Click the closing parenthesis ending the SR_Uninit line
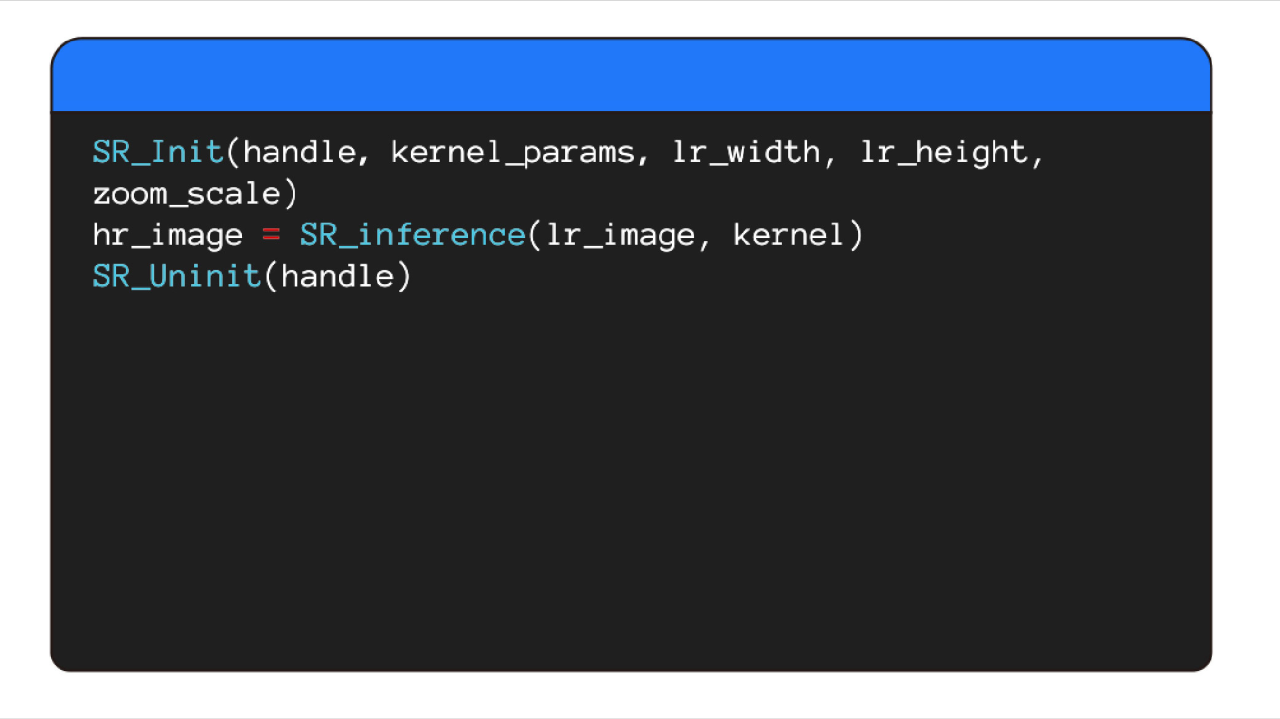This screenshot has width=1280, height=719. tap(402, 277)
